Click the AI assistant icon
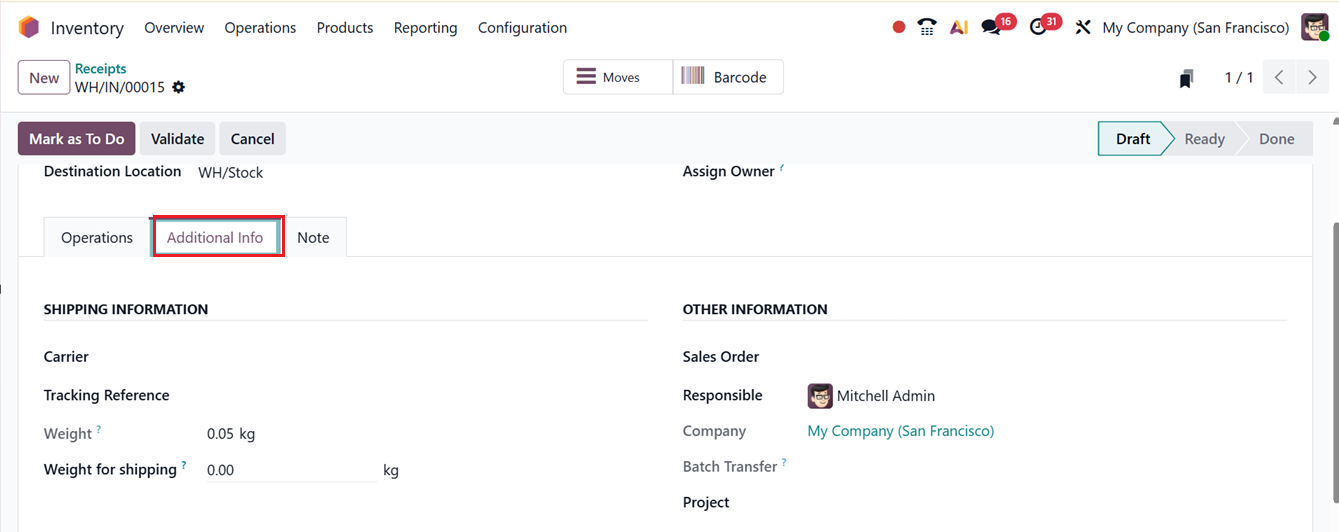 959,28
